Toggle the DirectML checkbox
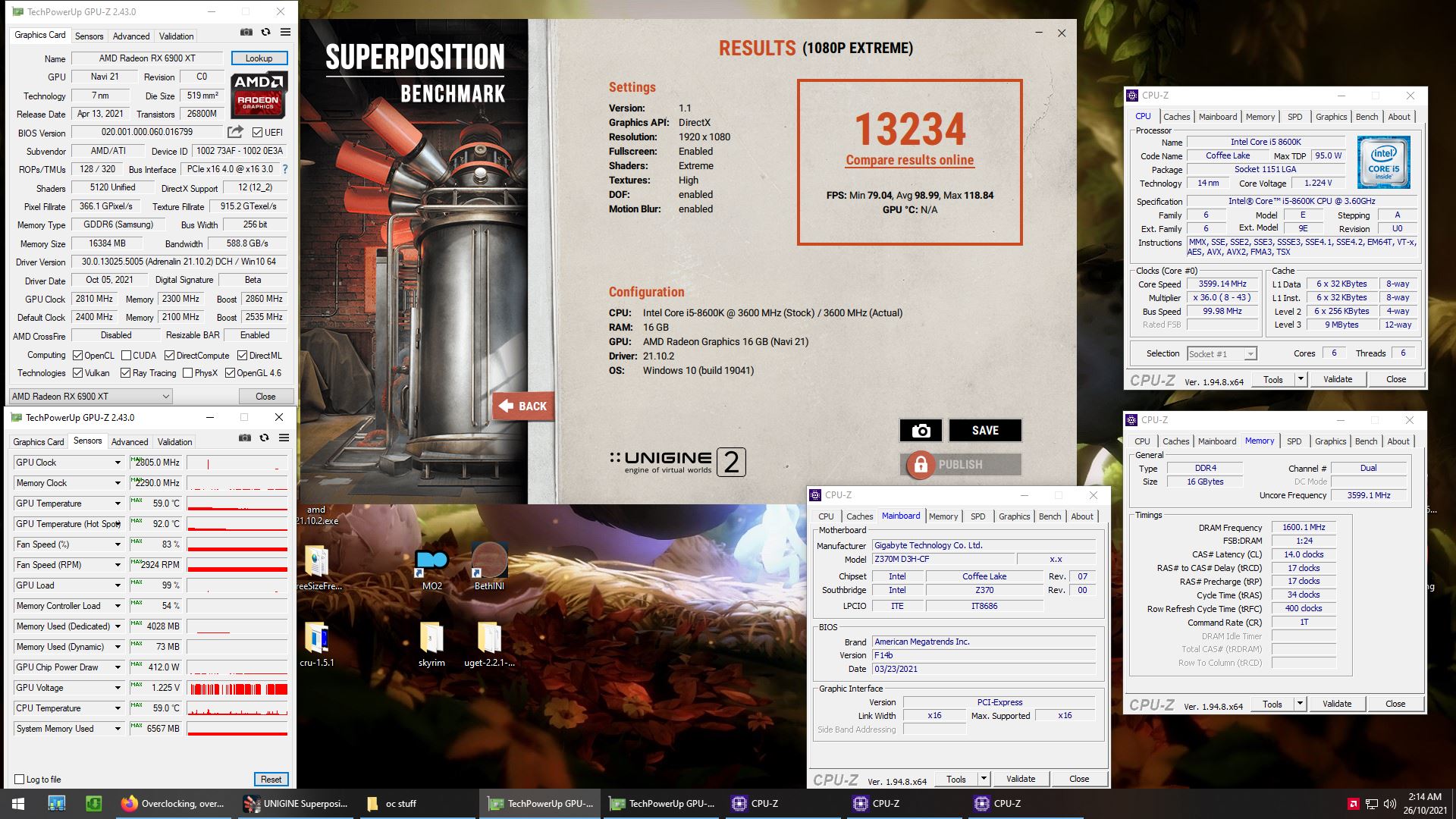 (x=242, y=356)
